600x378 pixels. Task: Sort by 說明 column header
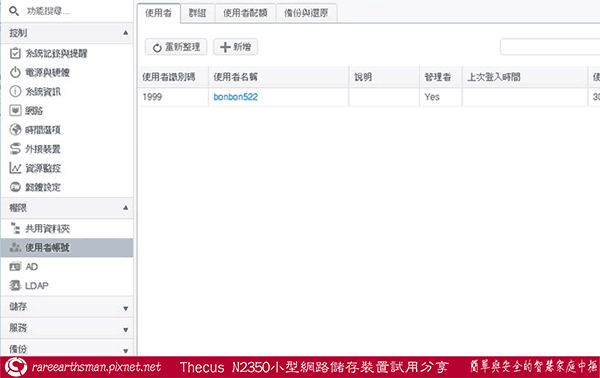384,77
